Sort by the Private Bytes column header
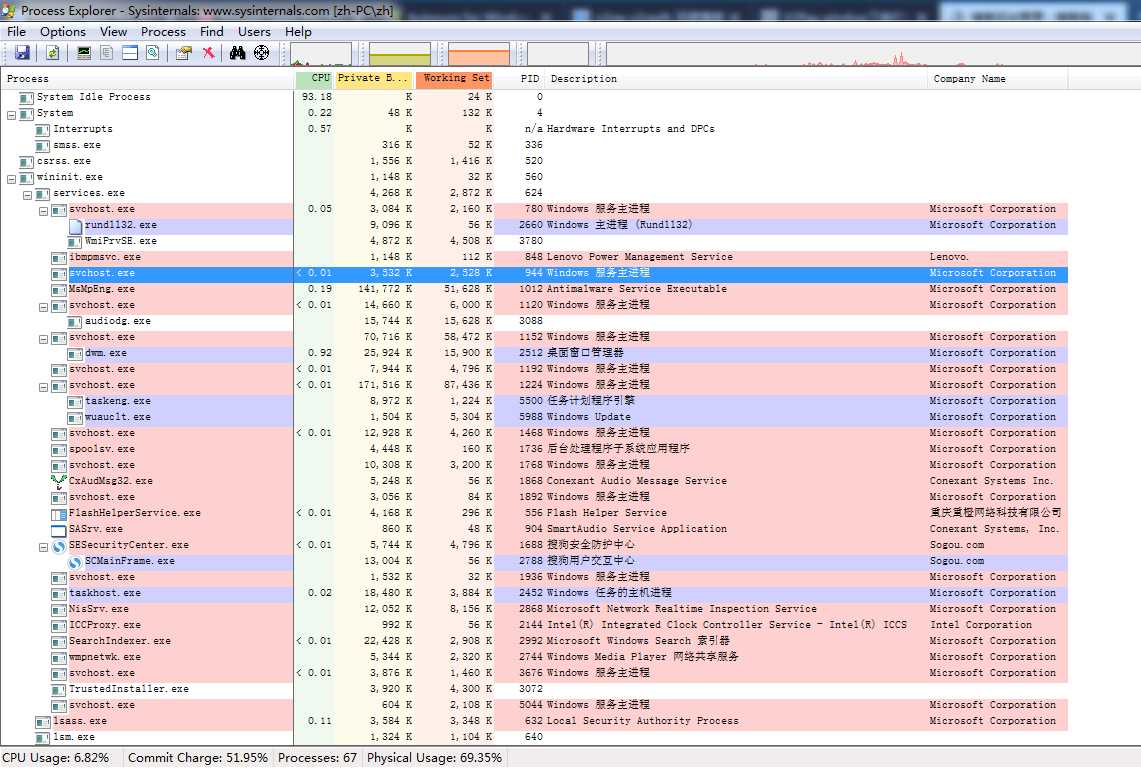 (373, 79)
